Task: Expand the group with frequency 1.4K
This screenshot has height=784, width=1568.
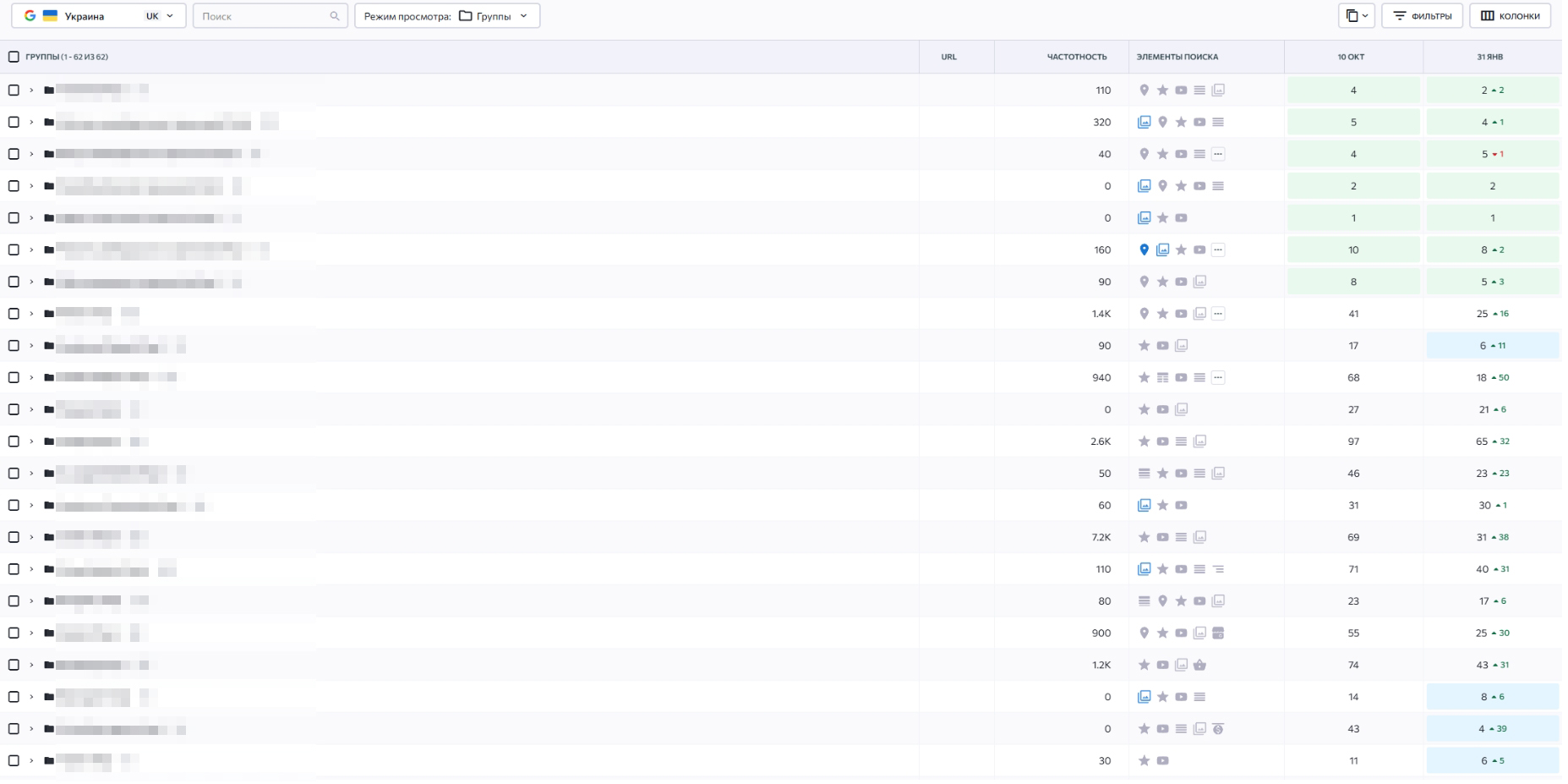Action: pos(31,314)
